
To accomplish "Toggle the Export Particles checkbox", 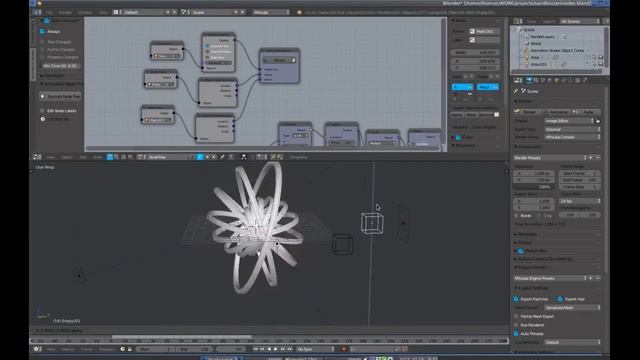I will (516, 299).
